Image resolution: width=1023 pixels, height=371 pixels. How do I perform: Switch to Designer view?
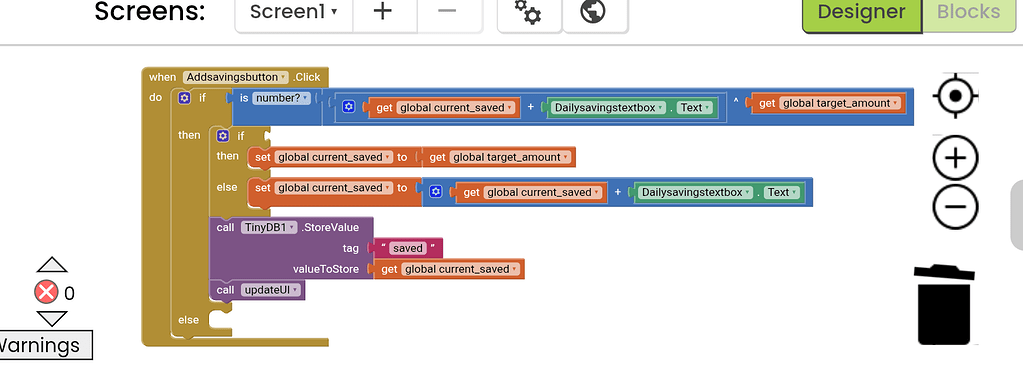tap(861, 13)
